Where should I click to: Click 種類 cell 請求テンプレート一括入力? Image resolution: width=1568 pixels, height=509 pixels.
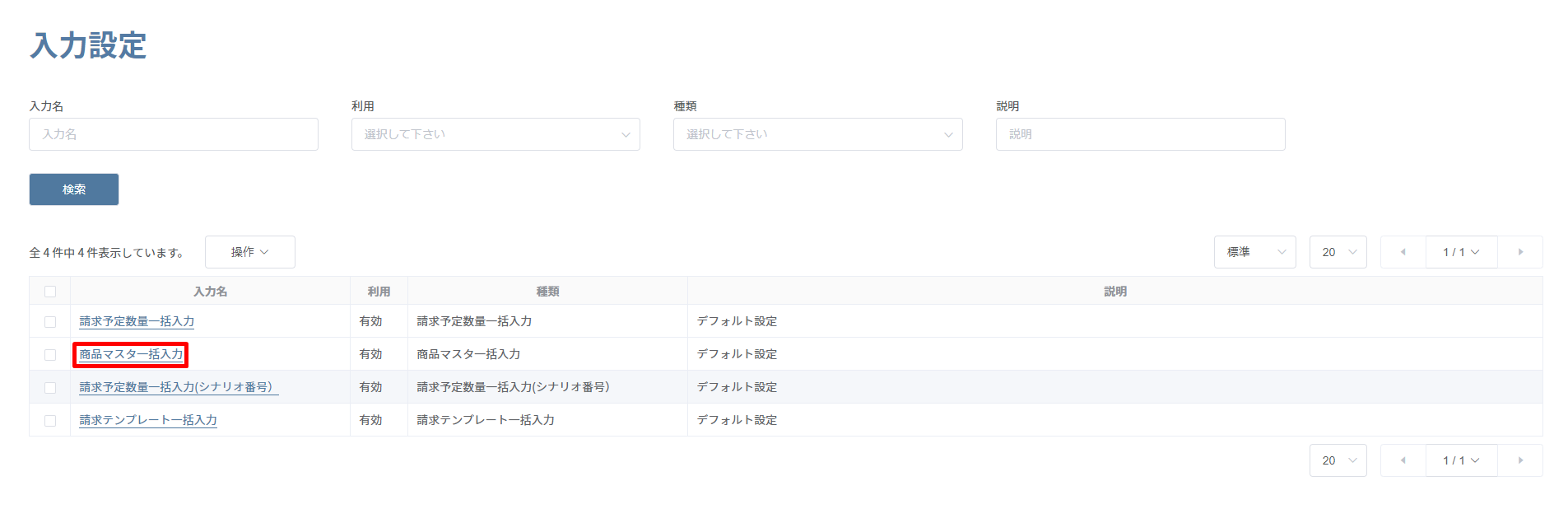[x=486, y=420]
